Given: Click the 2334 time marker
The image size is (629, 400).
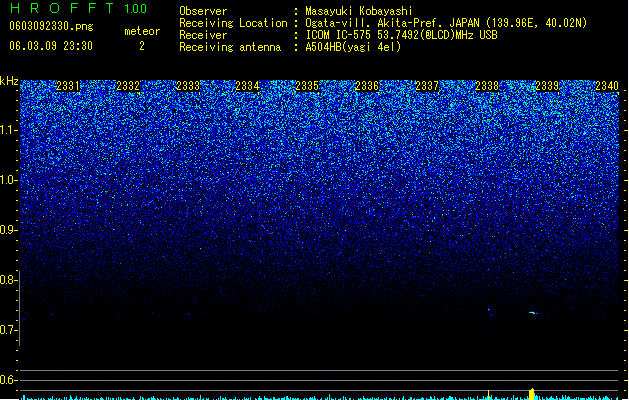Looking at the screenshot, I should 247,86.
